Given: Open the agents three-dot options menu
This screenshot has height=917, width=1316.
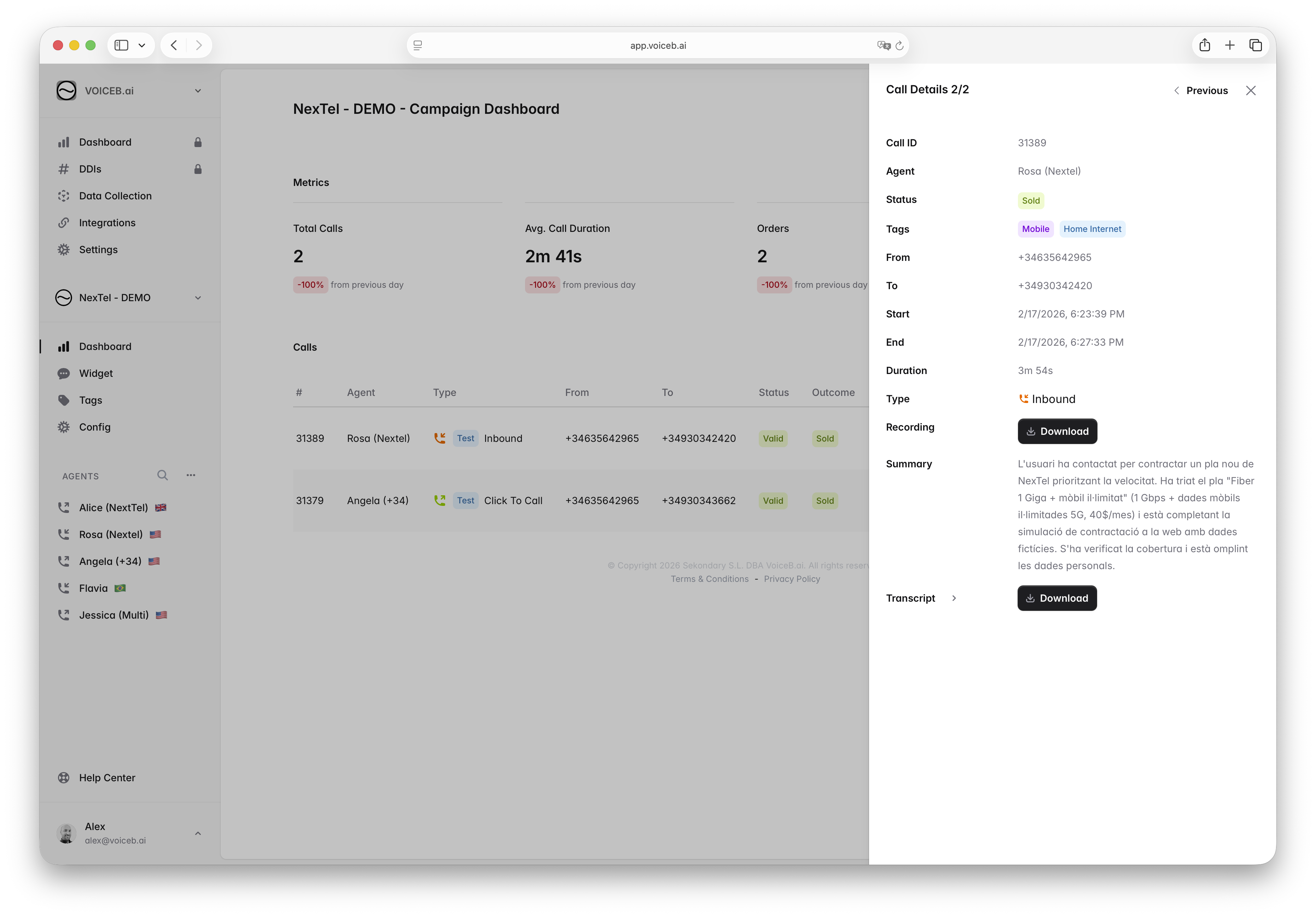Looking at the screenshot, I should coord(191,475).
